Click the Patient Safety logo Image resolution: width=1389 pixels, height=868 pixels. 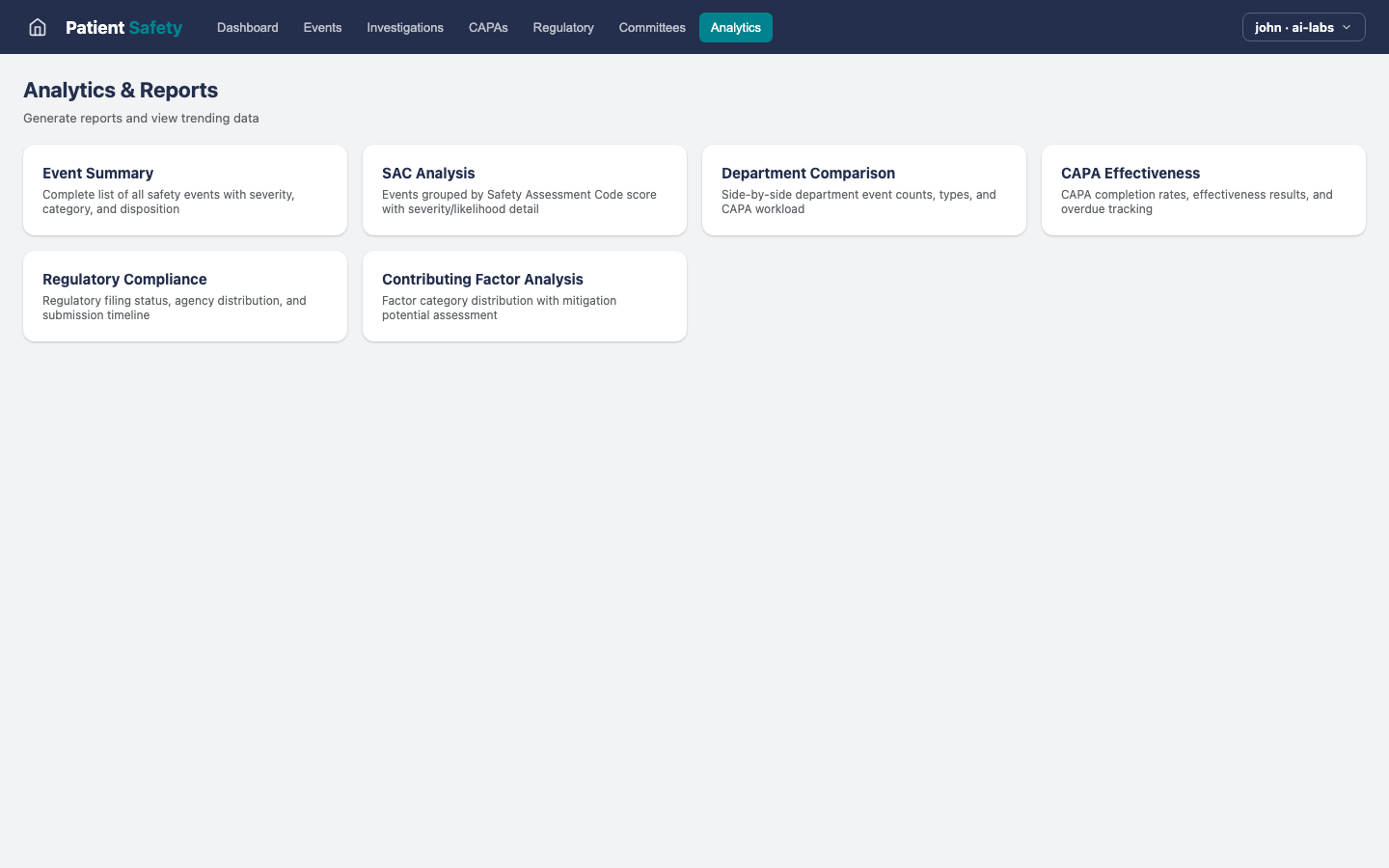coord(124,27)
